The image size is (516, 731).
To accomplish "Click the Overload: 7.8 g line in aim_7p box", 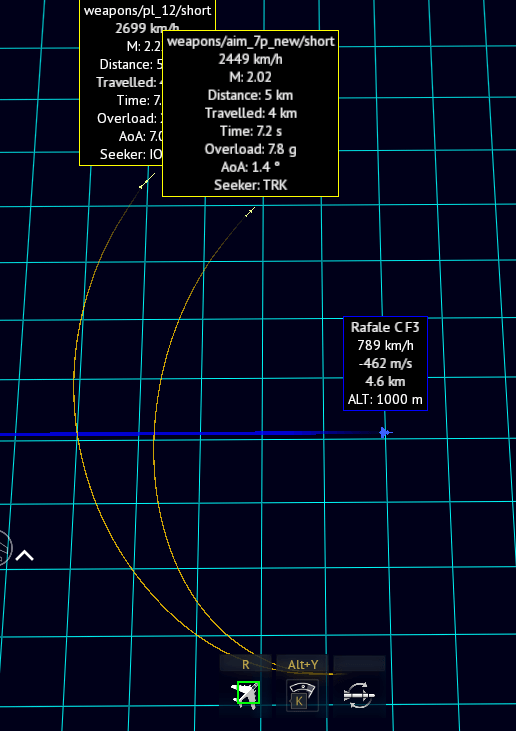I will coord(250,149).
